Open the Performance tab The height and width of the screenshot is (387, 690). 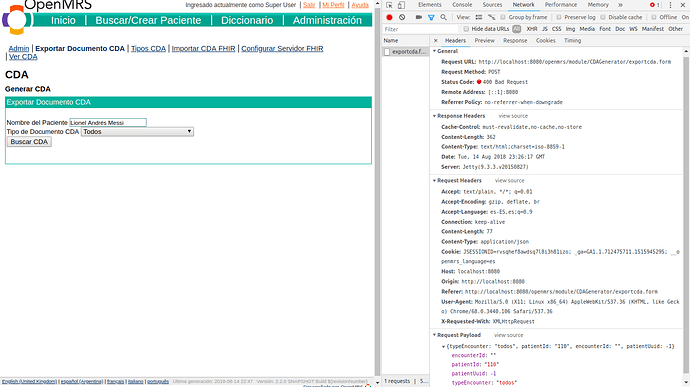561,5
